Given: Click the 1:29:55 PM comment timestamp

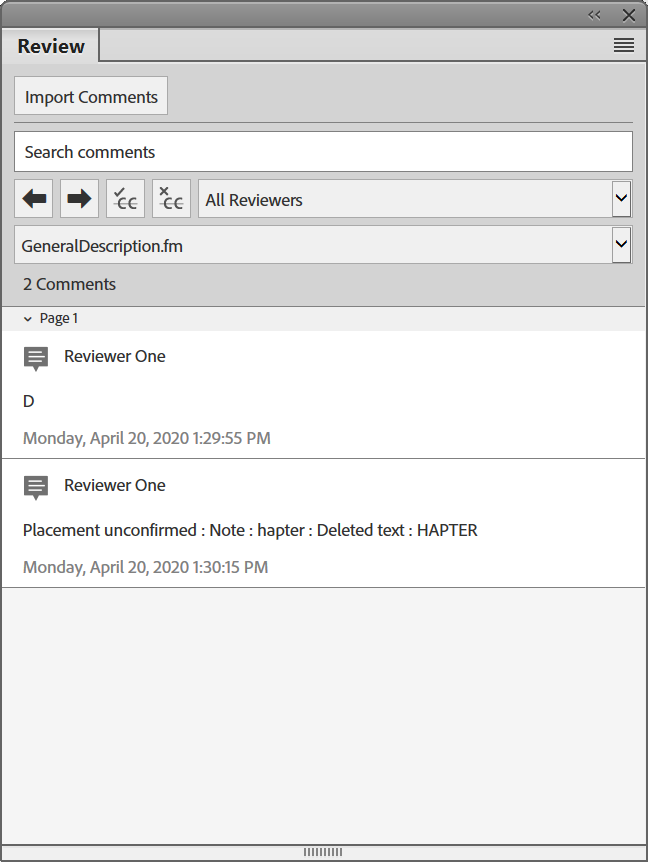Looking at the screenshot, I should point(146,438).
